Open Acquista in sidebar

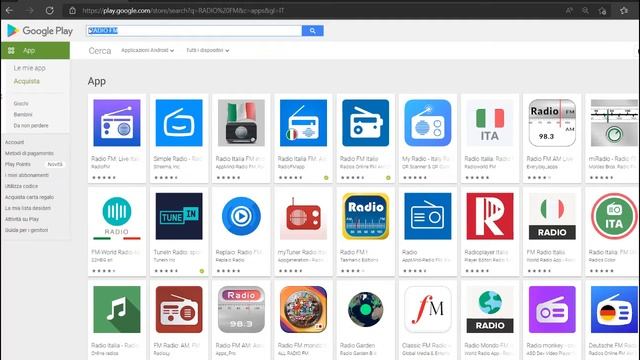coord(27,81)
